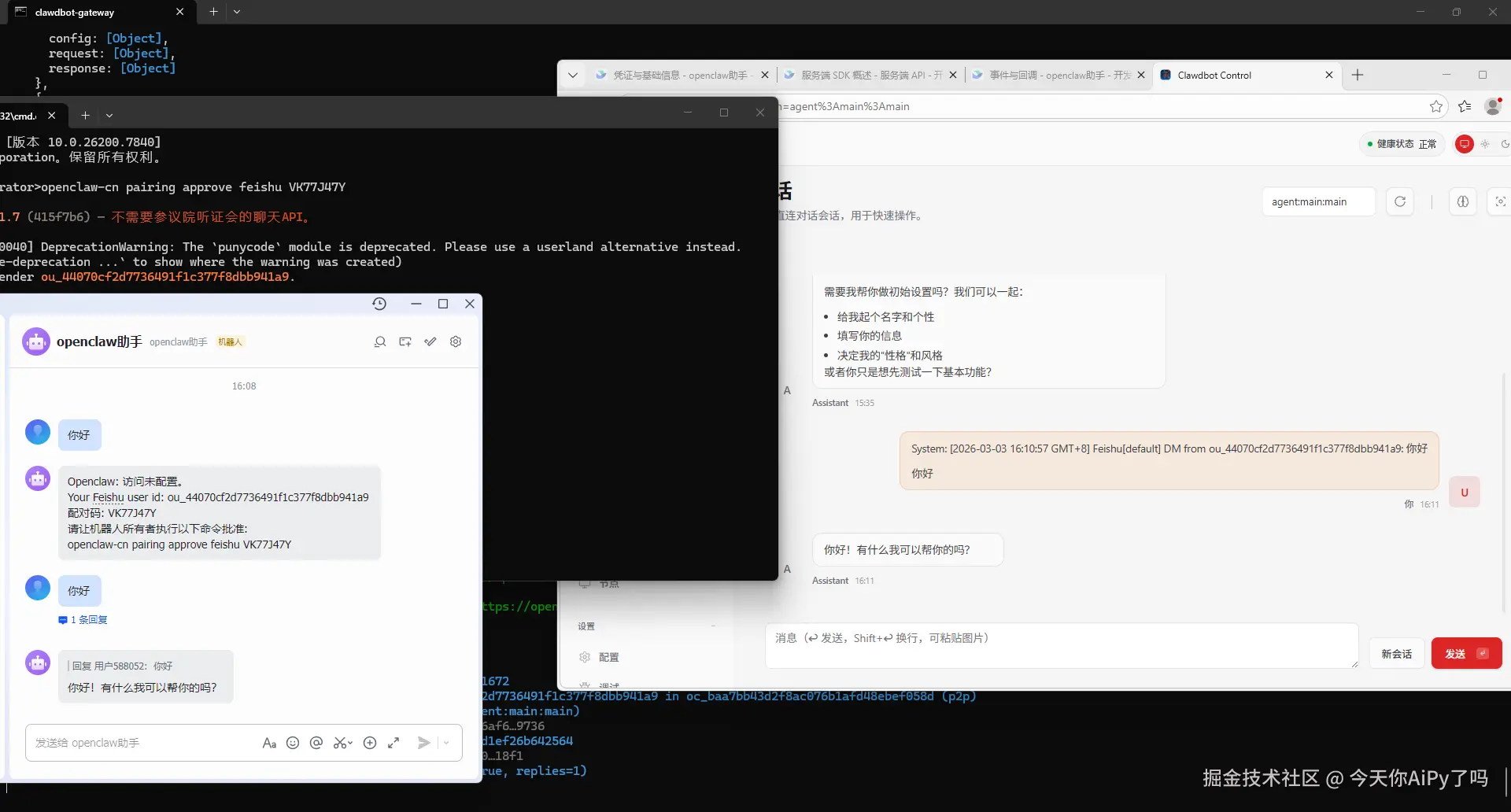Send the message with the Feishu paper-plane icon
This screenshot has height=812, width=1511.
423,743
